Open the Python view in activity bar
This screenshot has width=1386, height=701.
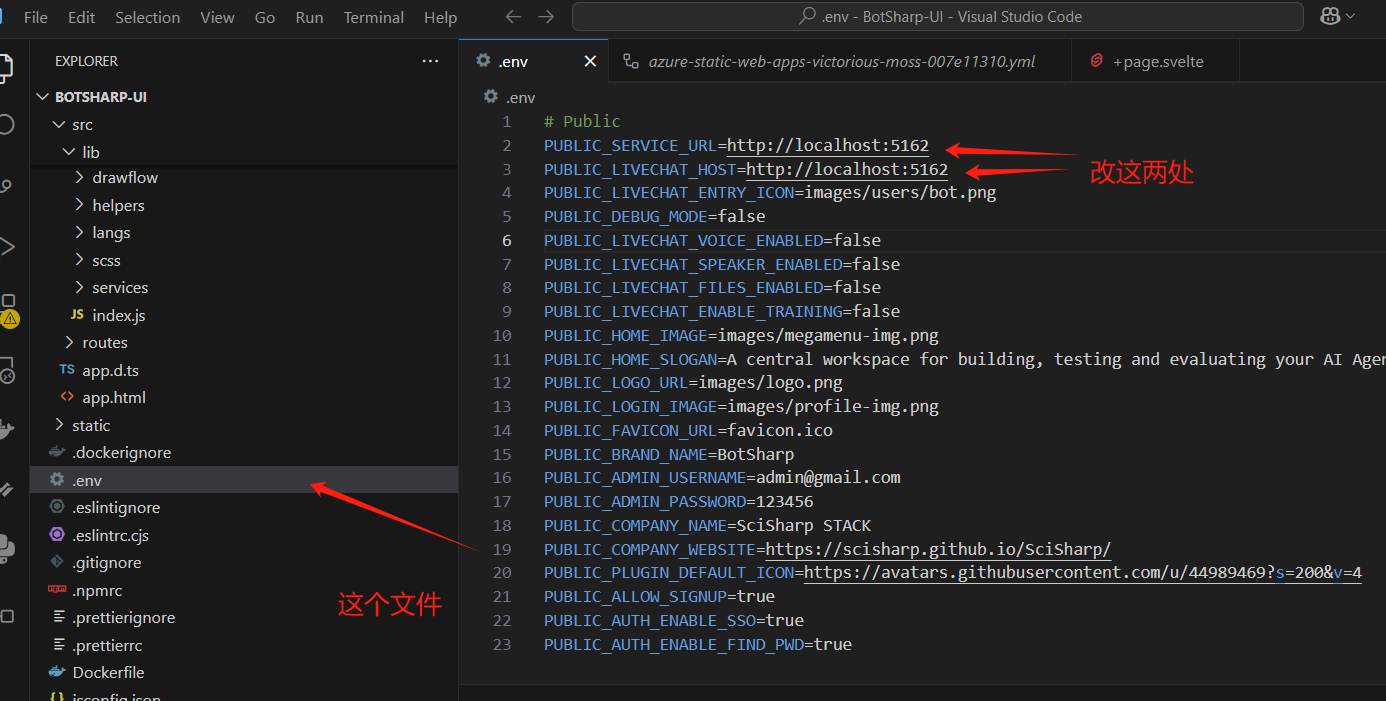tap(5, 547)
